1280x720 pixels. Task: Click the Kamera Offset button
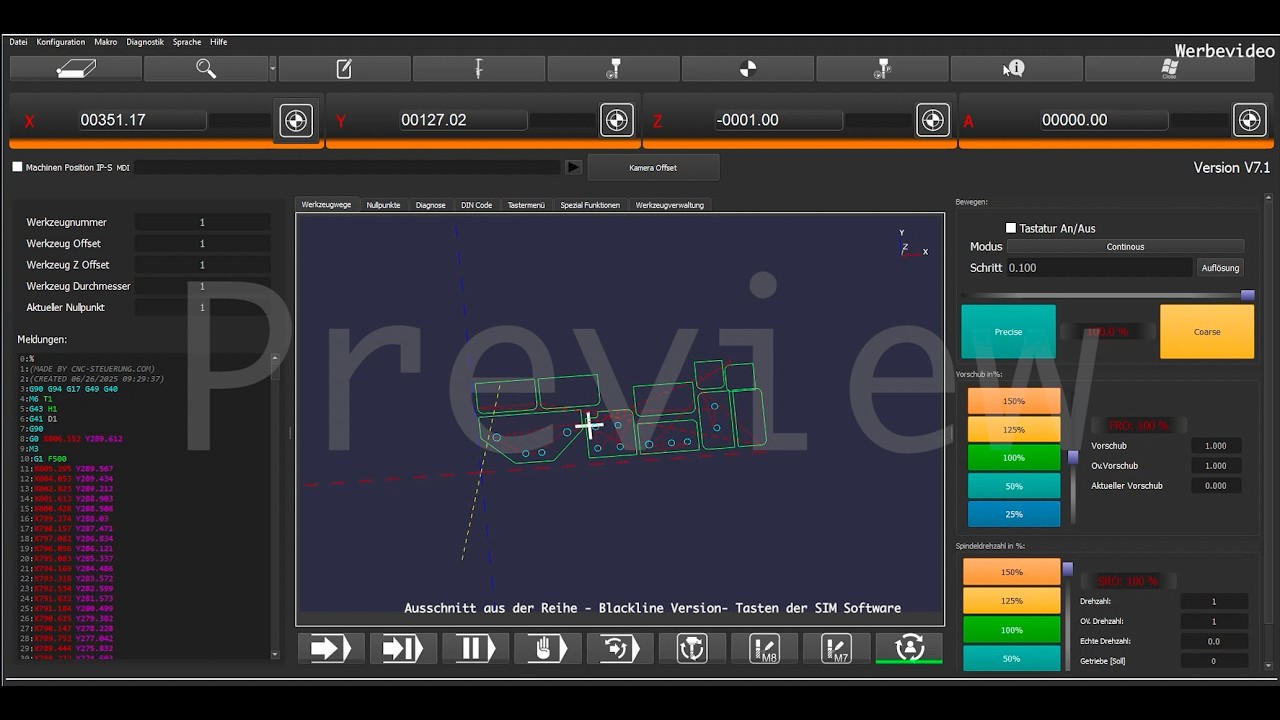click(x=653, y=167)
